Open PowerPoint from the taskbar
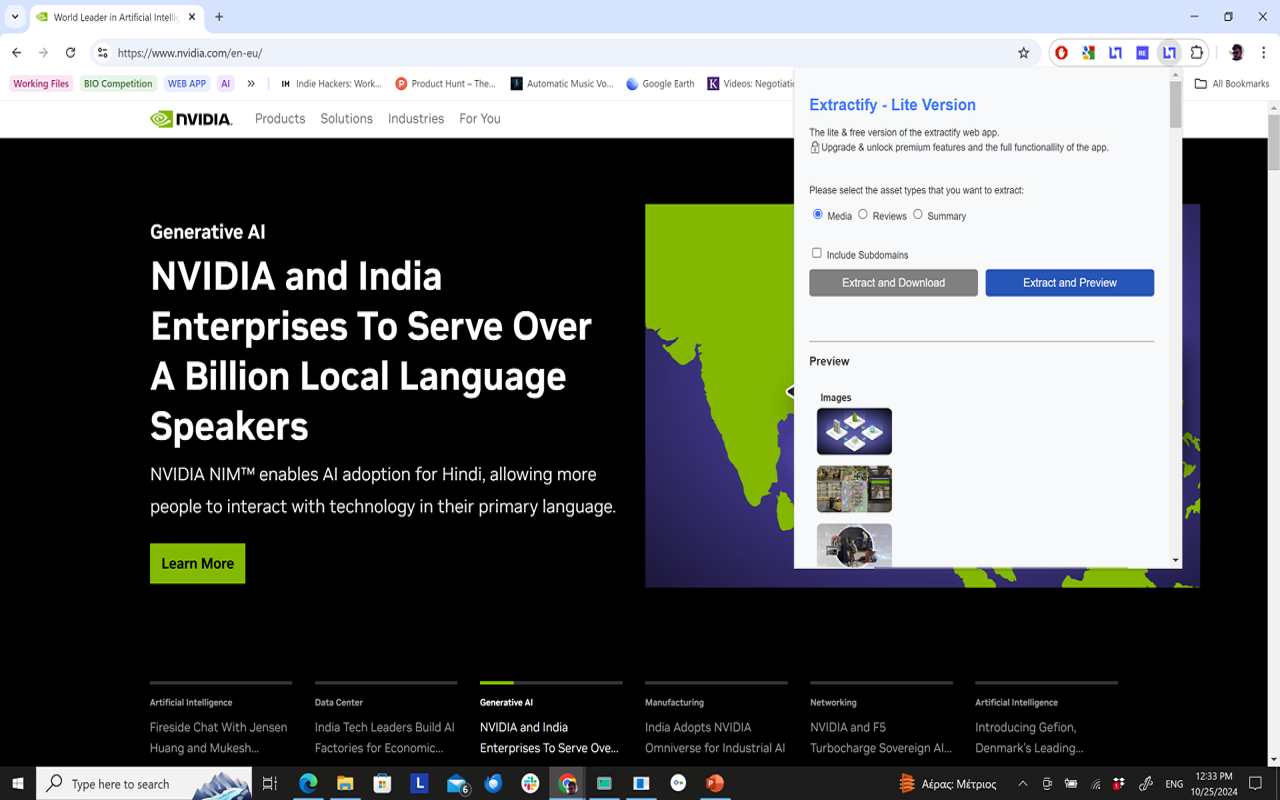 click(715, 784)
